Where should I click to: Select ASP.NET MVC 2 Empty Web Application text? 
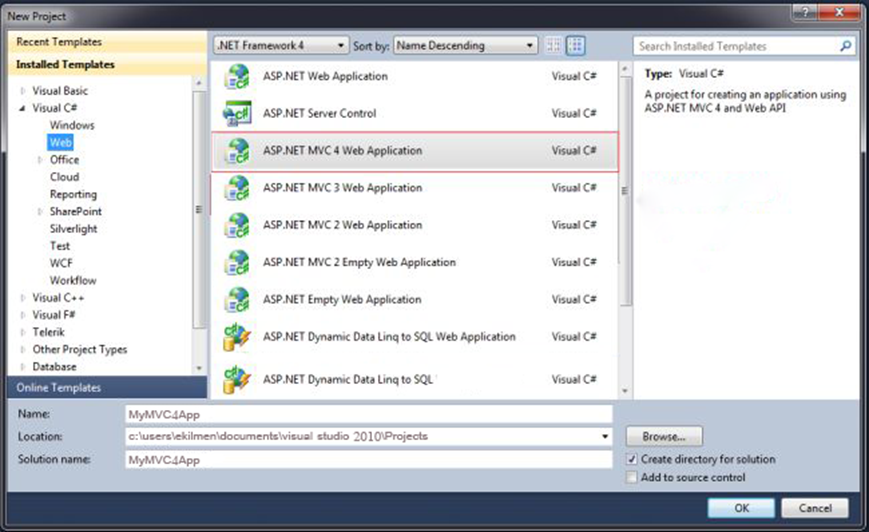pyautogui.click(x=359, y=262)
